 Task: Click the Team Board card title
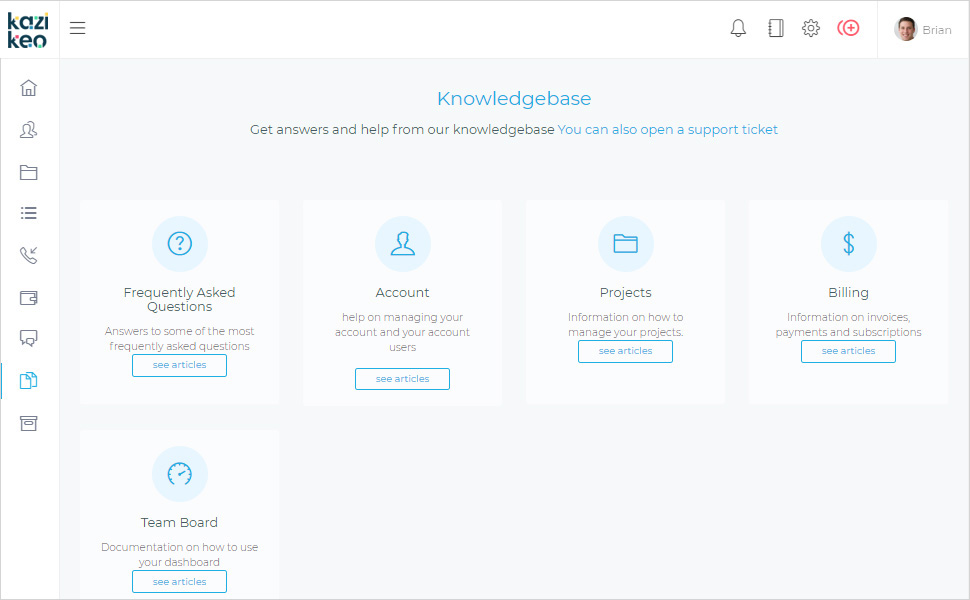point(179,523)
